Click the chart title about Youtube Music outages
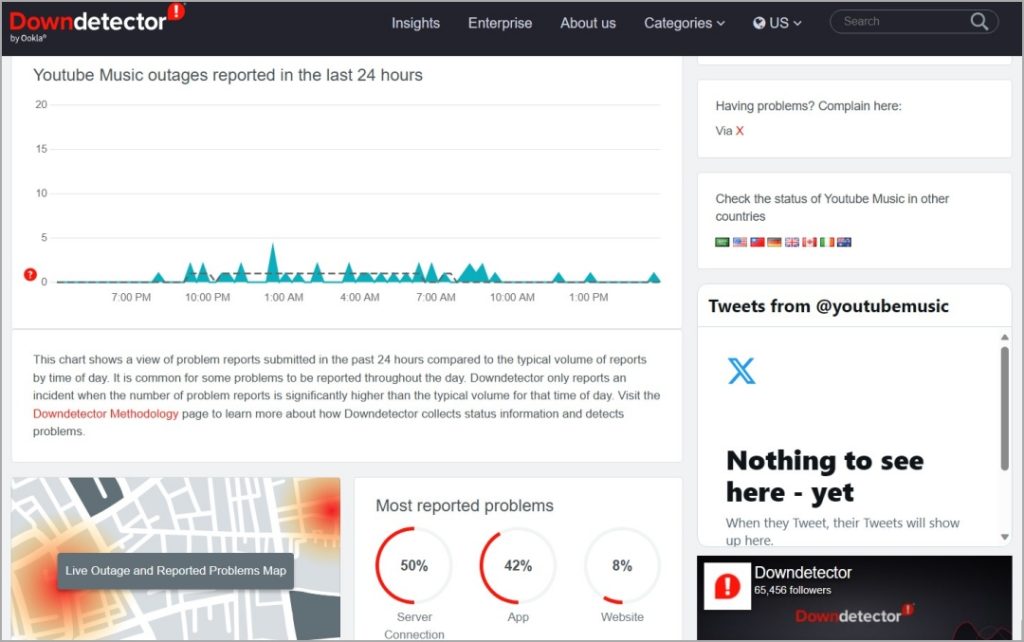Viewport: 1024px width, 642px height. (228, 75)
